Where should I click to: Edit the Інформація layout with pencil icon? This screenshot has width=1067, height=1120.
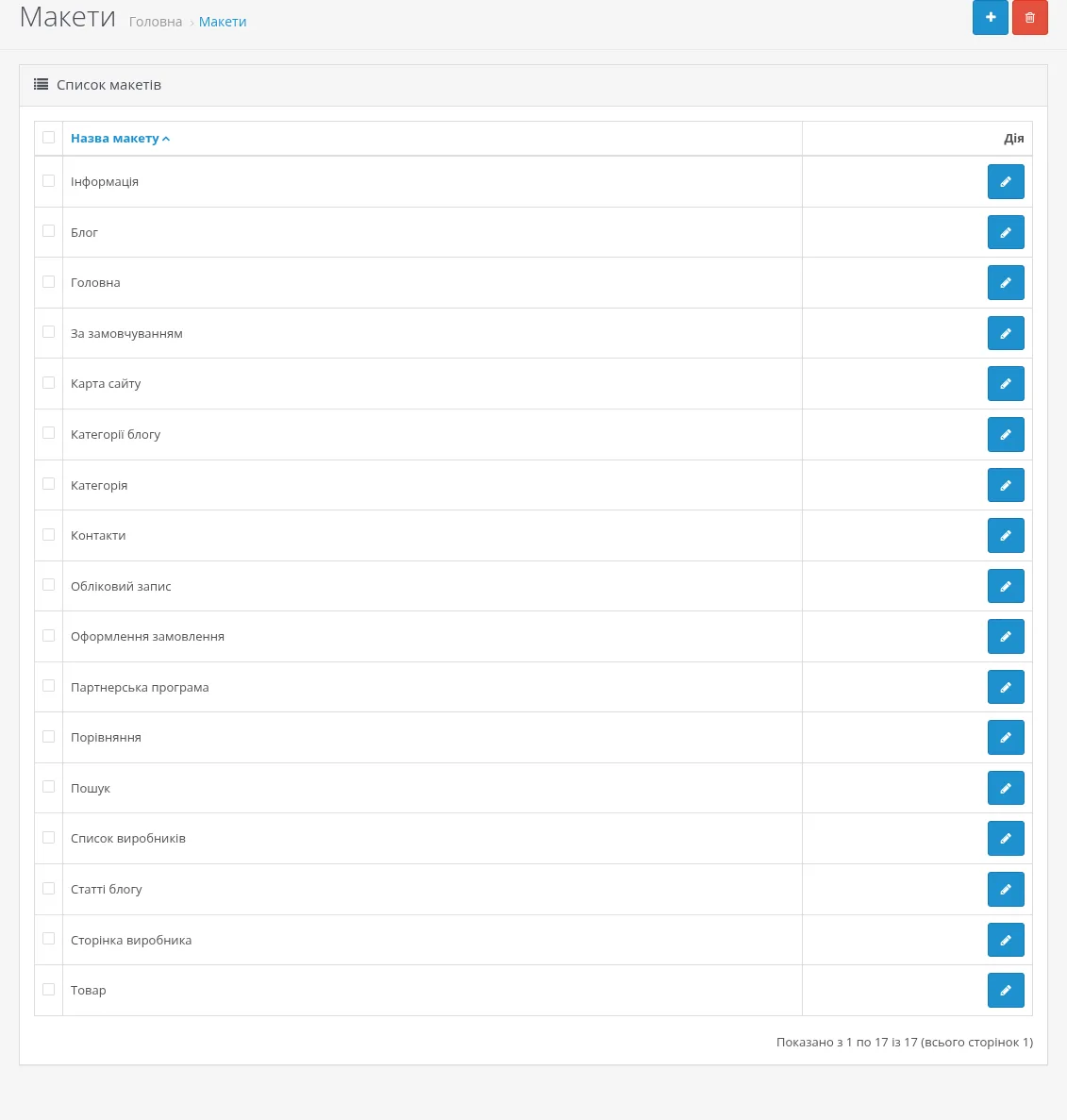1006,181
